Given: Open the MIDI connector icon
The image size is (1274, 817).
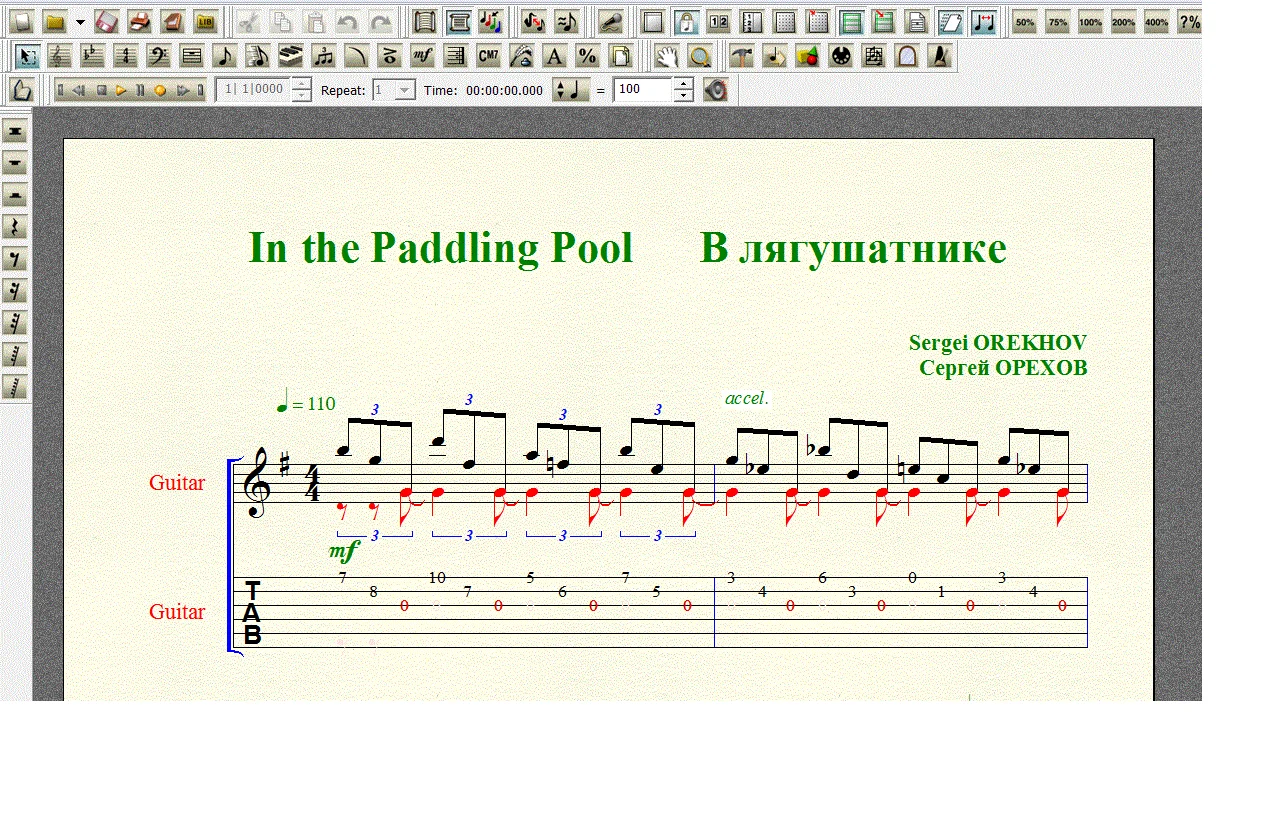Looking at the screenshot, I should click(842, 56).
